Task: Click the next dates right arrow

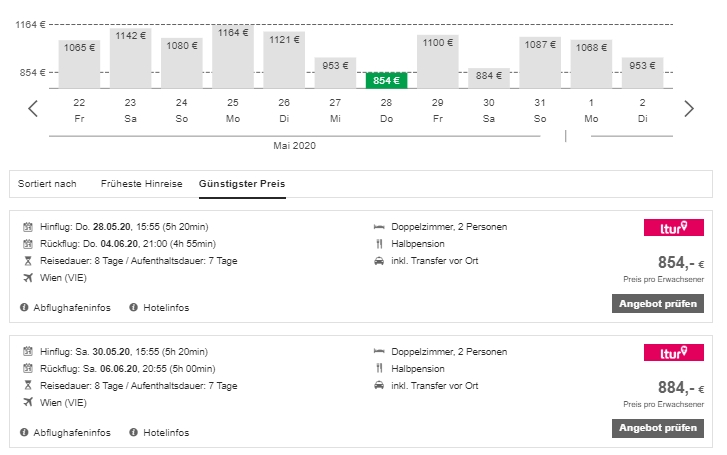Action: (x=688, y=108)
